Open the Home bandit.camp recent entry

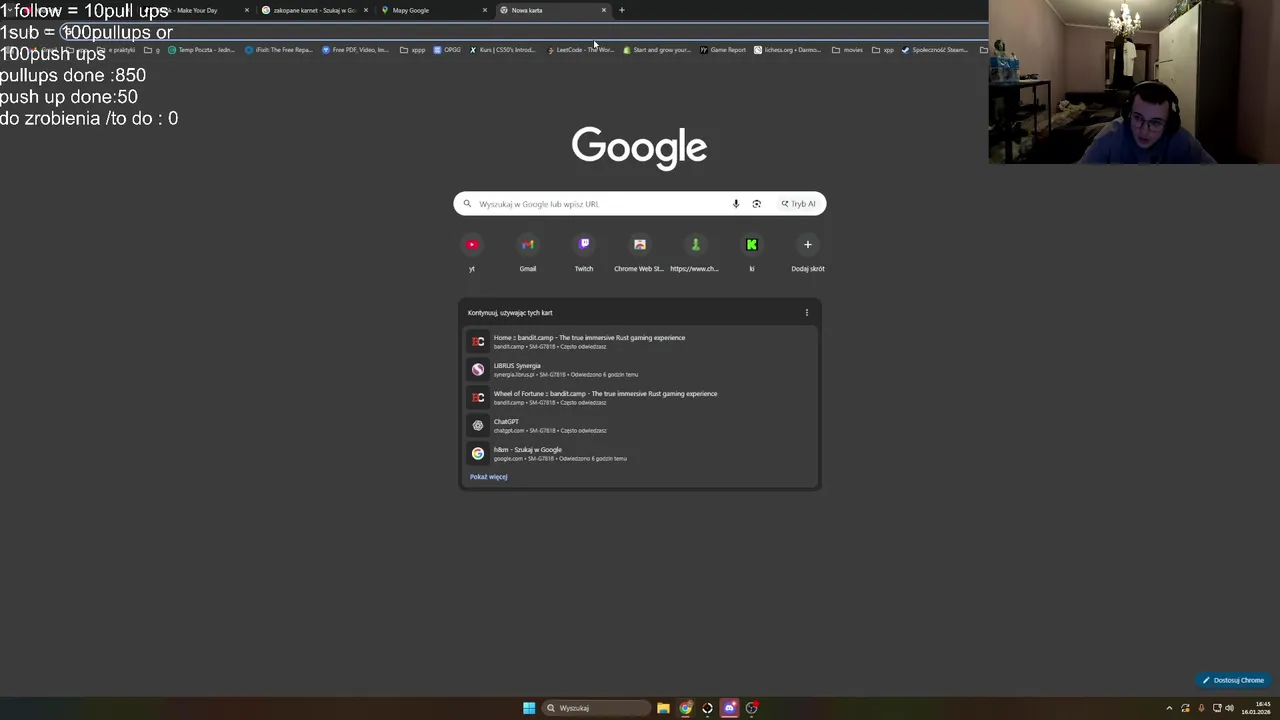click(x=640, y=342)
